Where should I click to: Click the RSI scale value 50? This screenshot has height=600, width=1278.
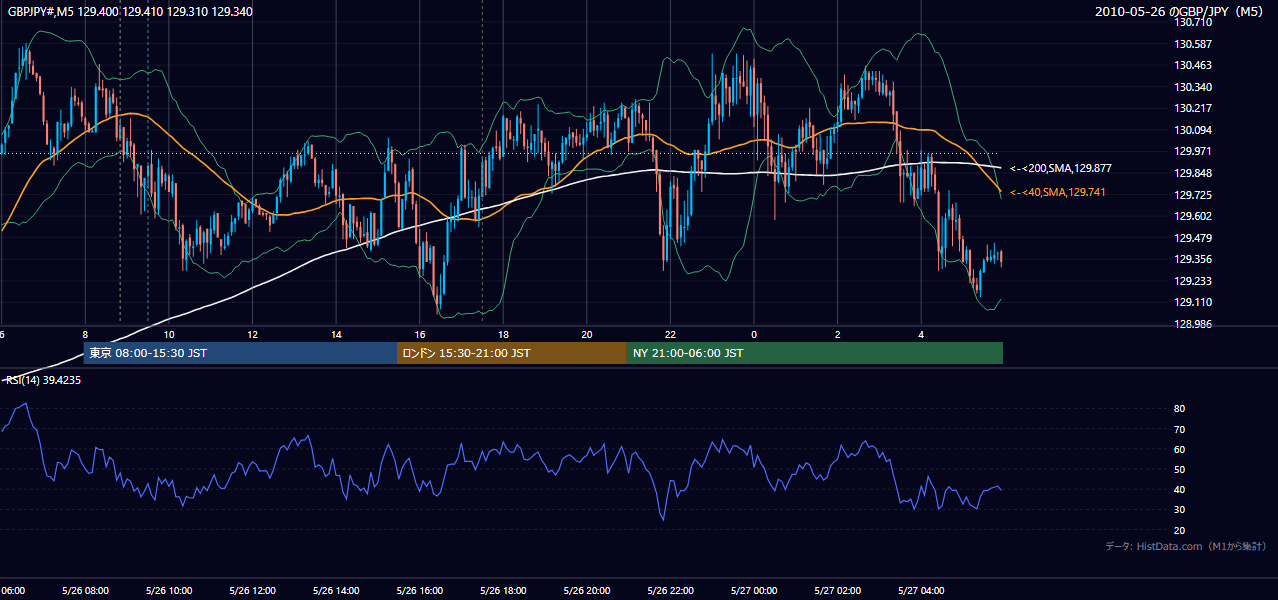(1179, 469)
